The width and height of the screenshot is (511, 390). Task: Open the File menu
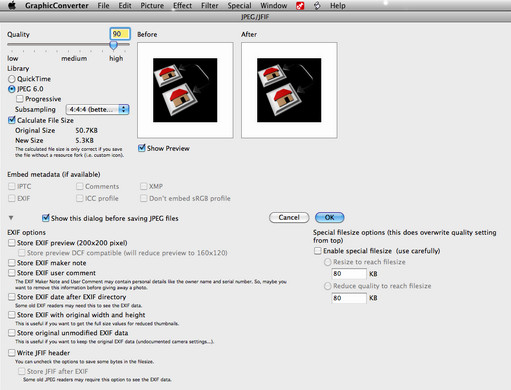click(103, 6)
